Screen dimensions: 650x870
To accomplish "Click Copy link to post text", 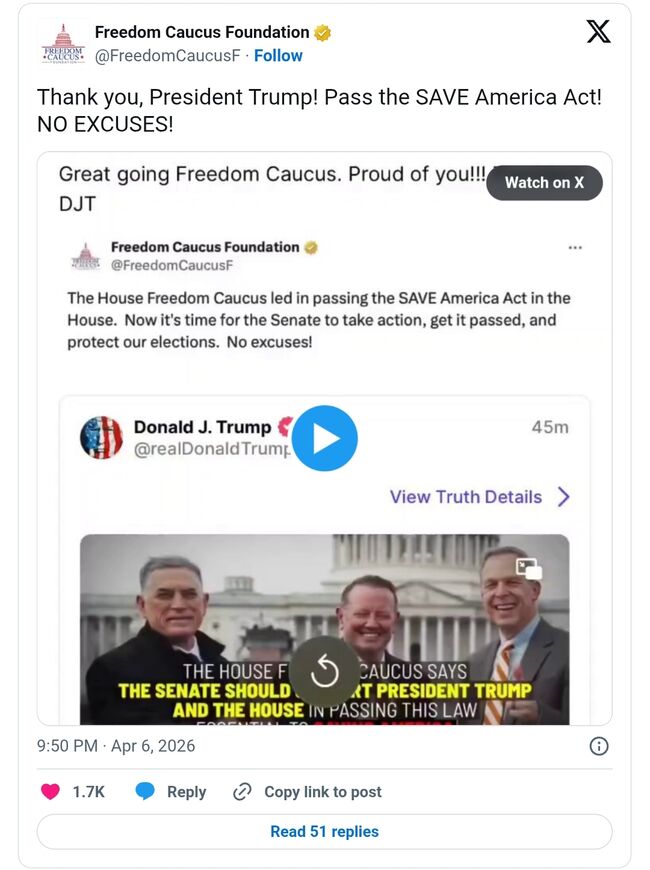I will tap(323, 792).
